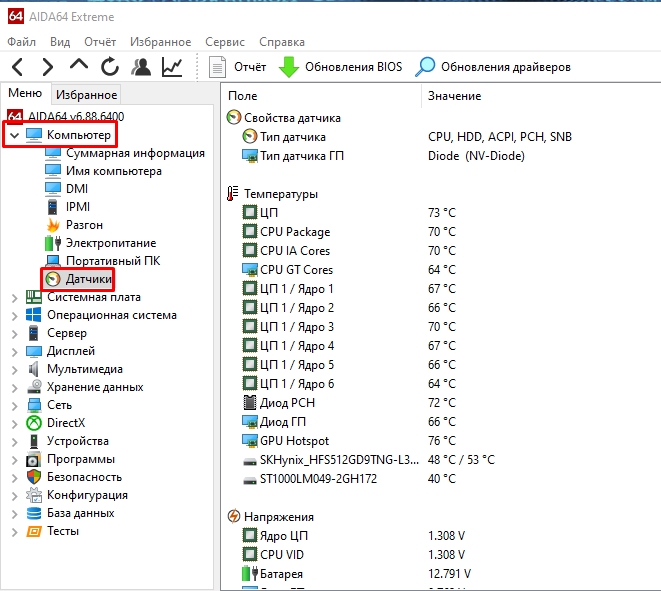Click the Отчёт toolbar button label
Screen dimensions: 661x591
coord(250,67)
